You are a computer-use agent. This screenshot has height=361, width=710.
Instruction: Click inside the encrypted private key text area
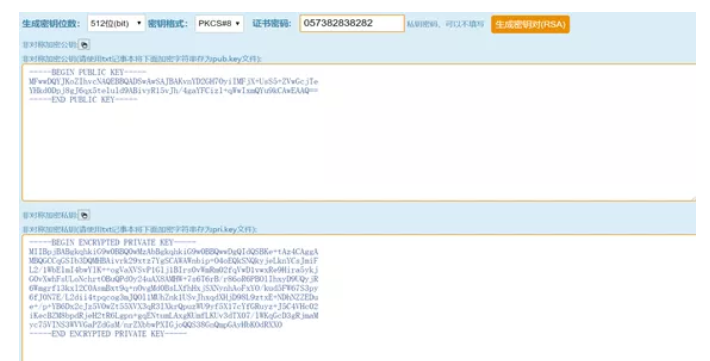coord(359,298)
